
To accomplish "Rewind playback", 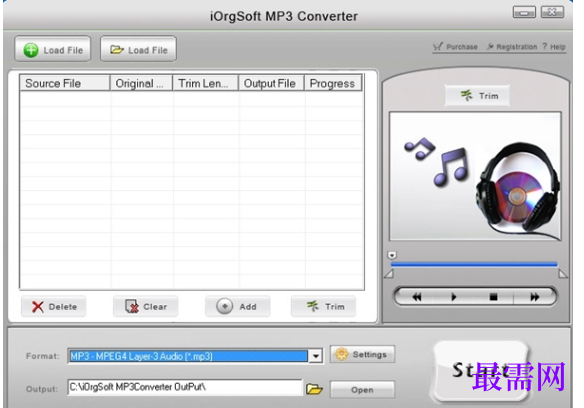I will point(417,297).
